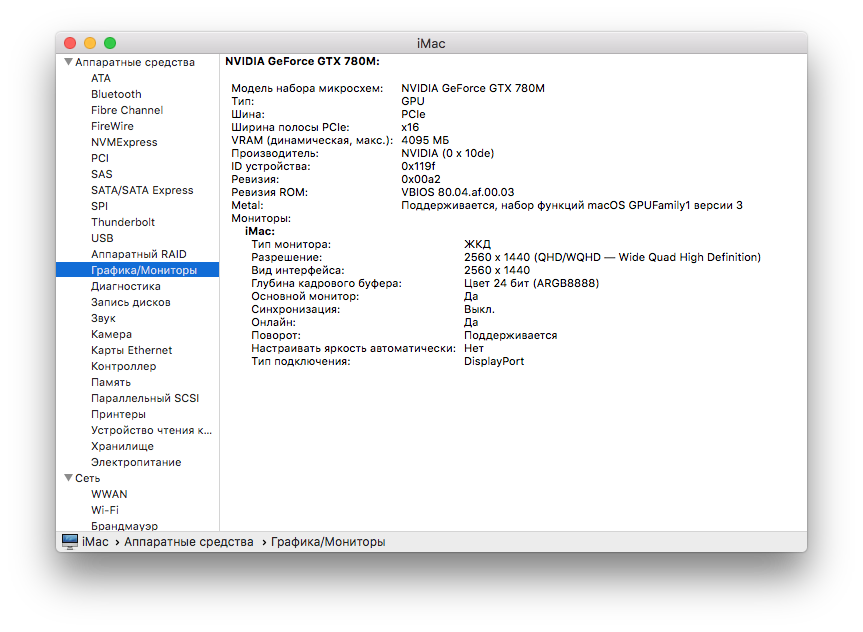Click Цвет 24 бит (ARGB8888) value

(531, 283)
